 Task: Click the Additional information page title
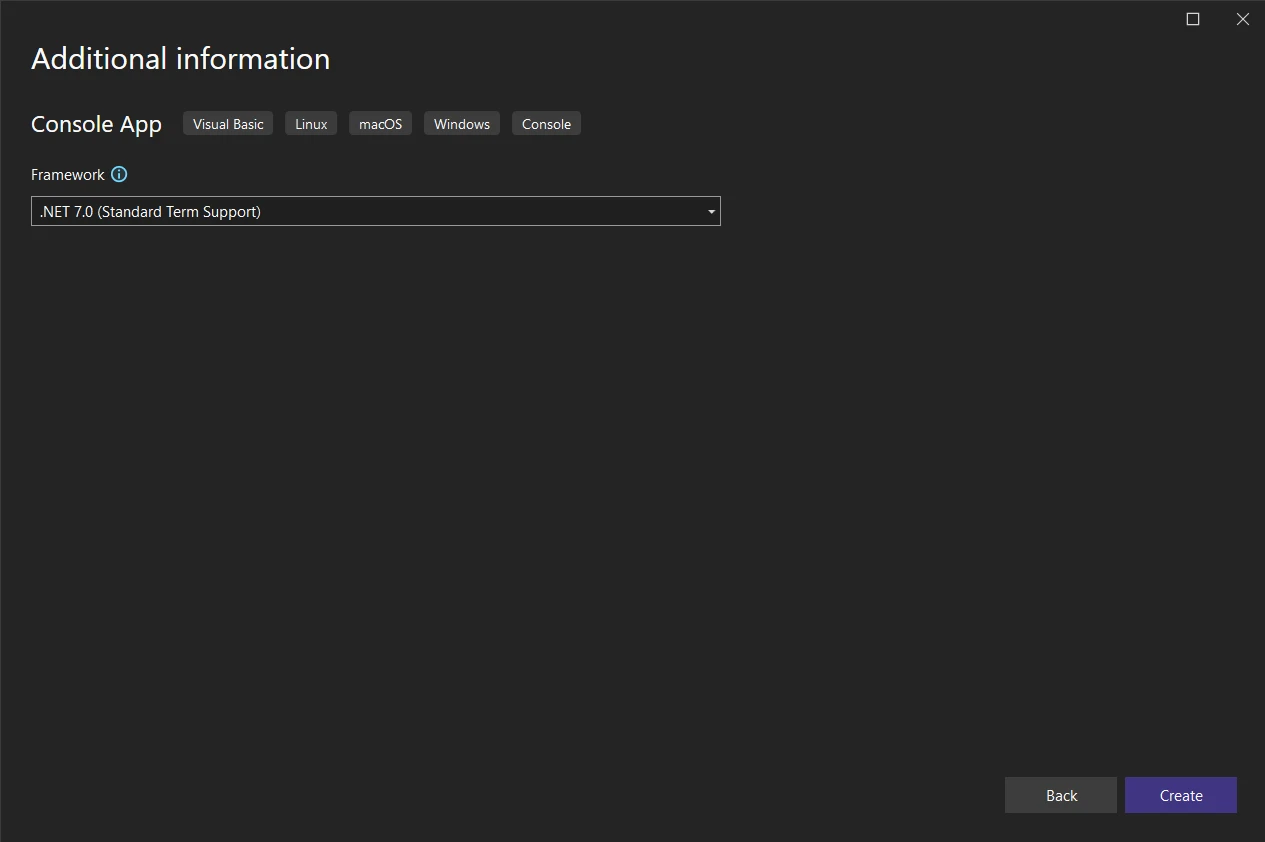click(x=180, y=59)
